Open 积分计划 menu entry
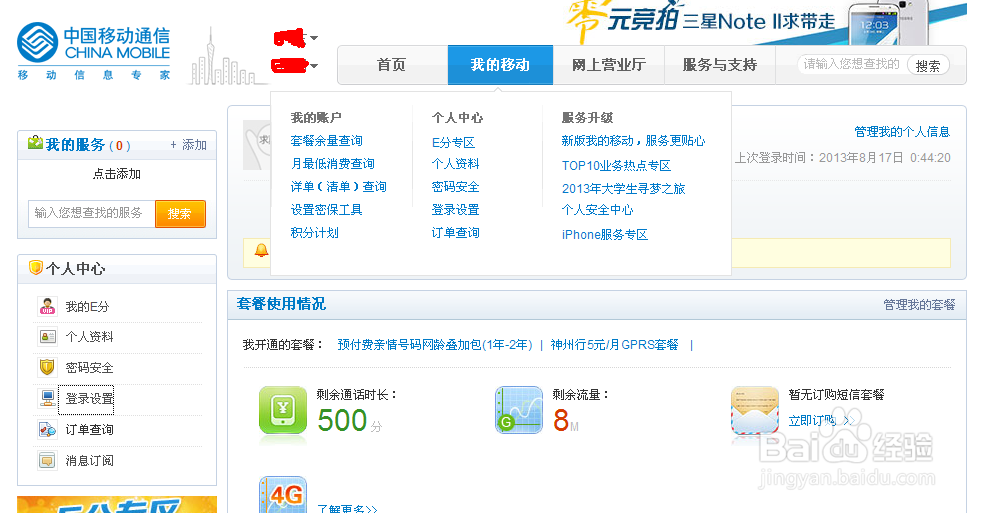The width and height of the screenshot is (989, 513). point(315,233)
